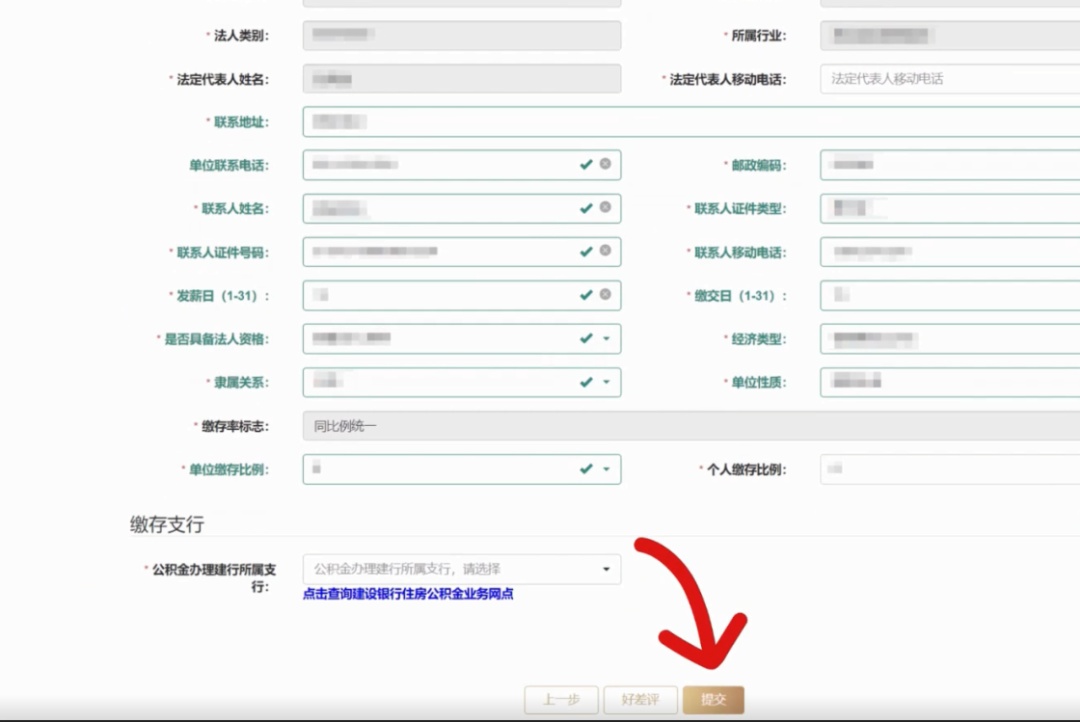Click into the 联系地址 input field
This screenshot has height=722, width=1080.
690,122
